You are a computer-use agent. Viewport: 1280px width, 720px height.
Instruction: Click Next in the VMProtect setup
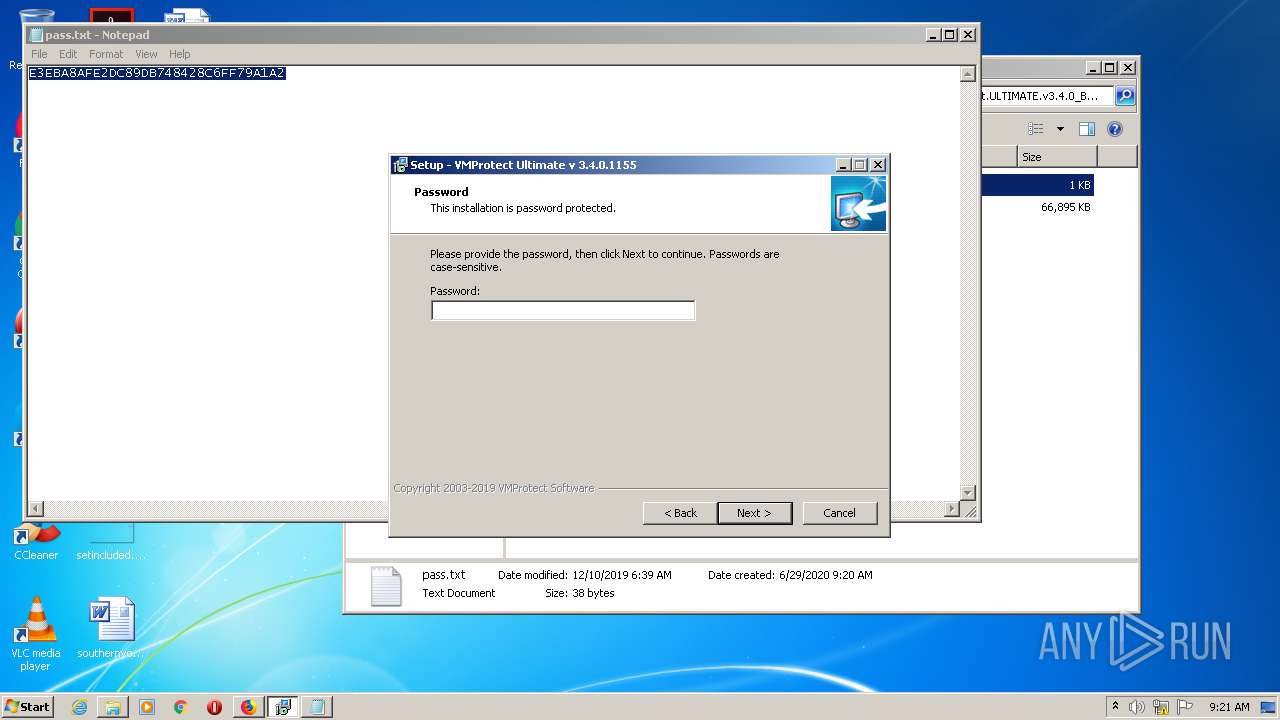point(755,513)
